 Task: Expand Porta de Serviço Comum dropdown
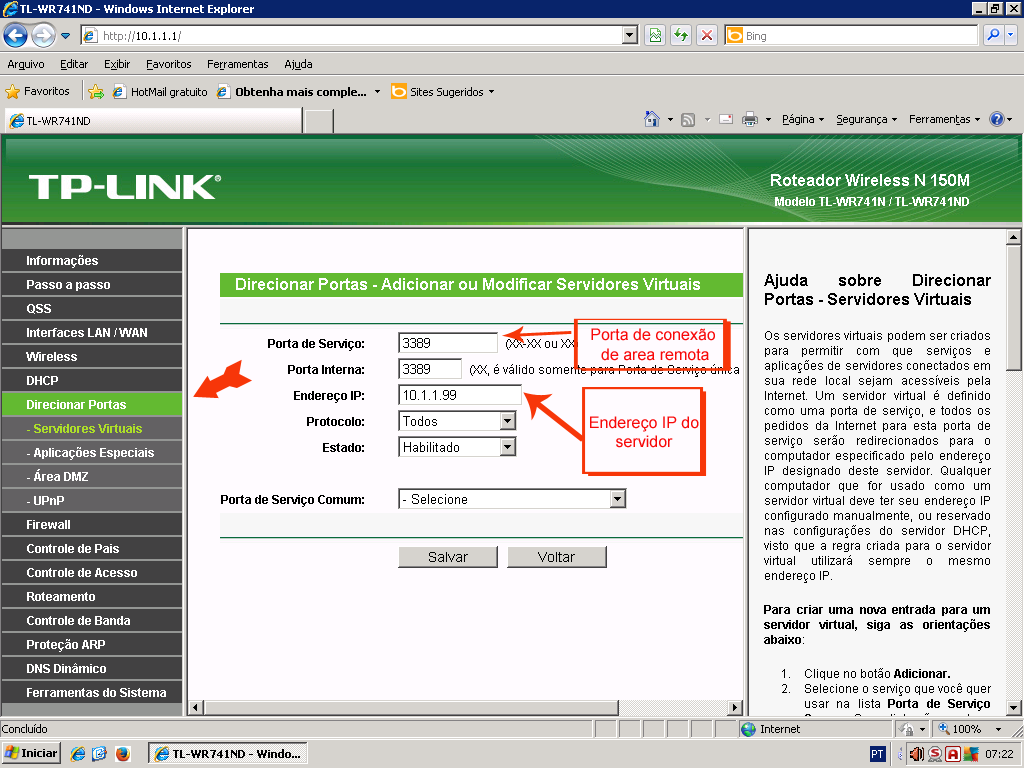[617, 500]
